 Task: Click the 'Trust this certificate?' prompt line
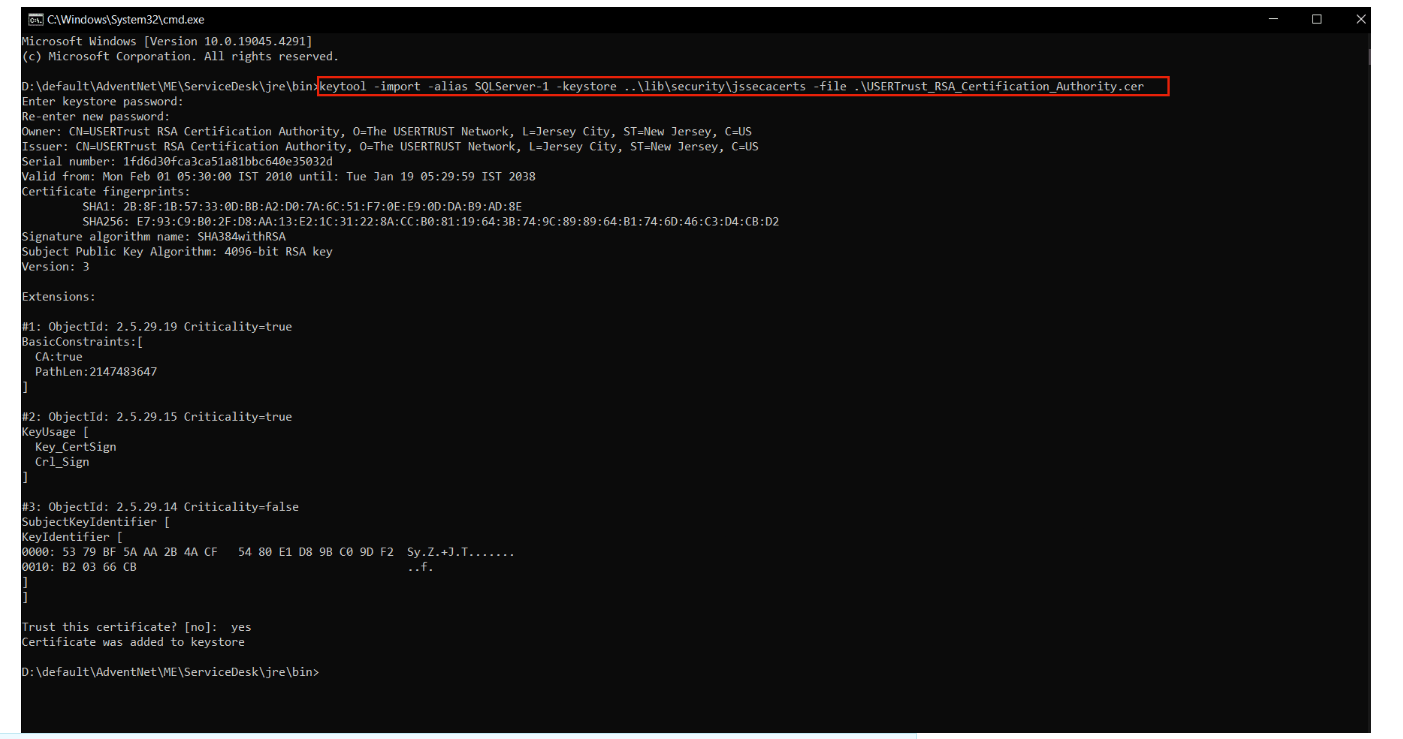(136, 627)
